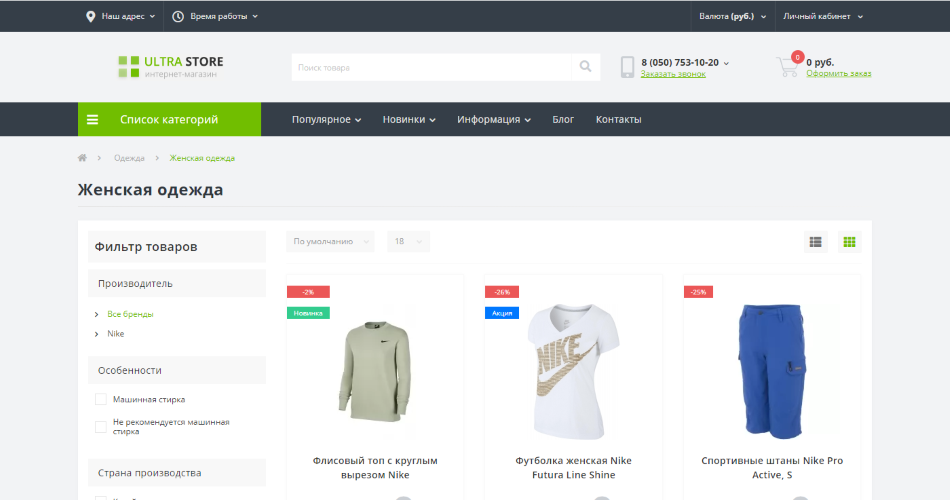950x500 pixels.
Task: Open the Блог page
Action: [x=563, y=119]
